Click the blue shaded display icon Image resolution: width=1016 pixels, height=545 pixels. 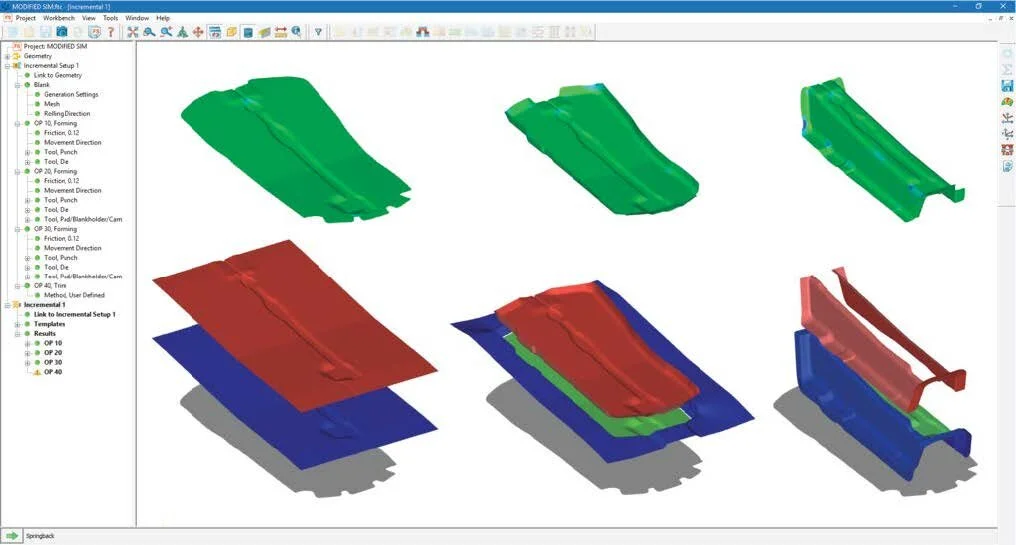(248, 31)
